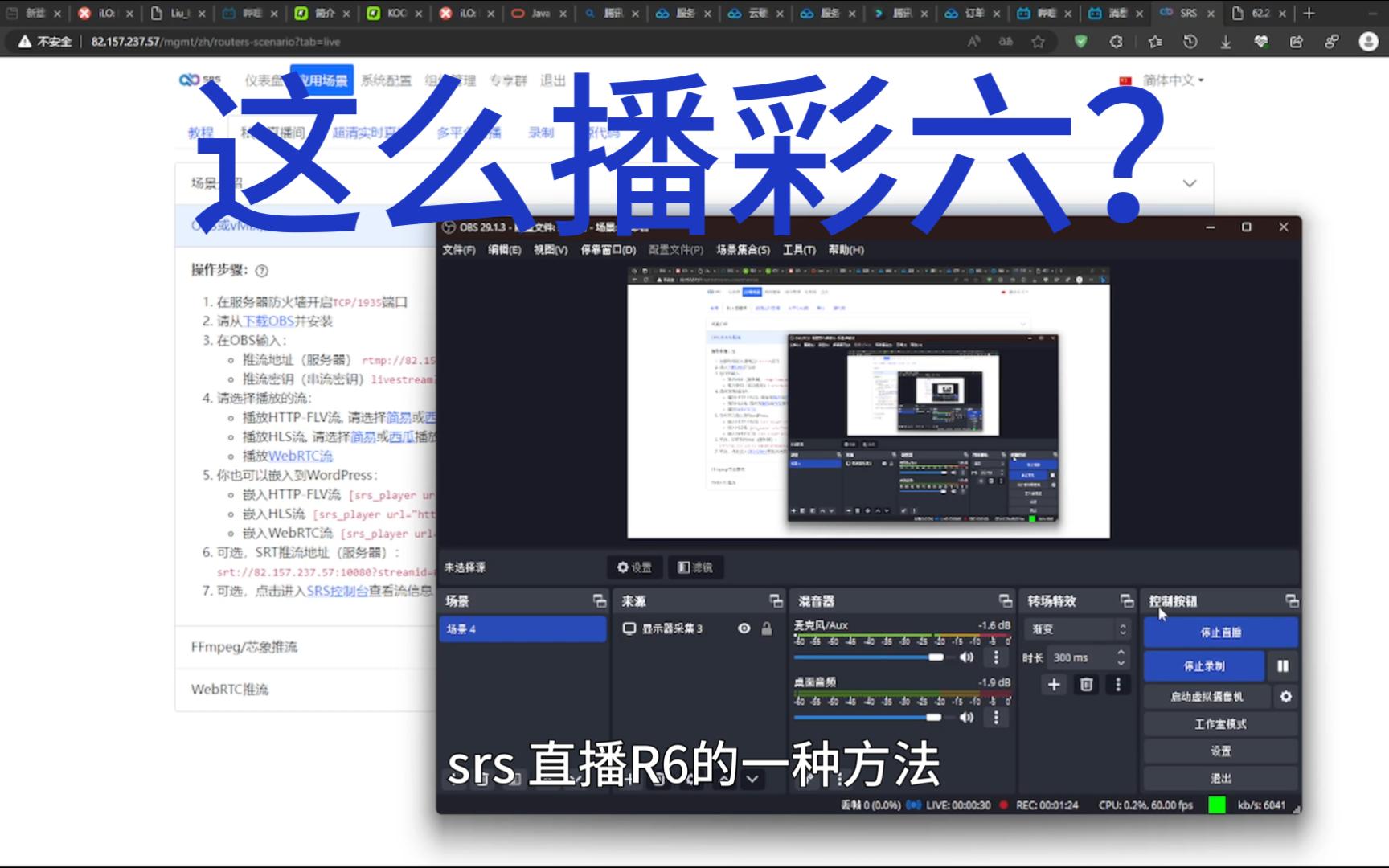Mute the 桌面音频 audio channel

coord(967,717)
